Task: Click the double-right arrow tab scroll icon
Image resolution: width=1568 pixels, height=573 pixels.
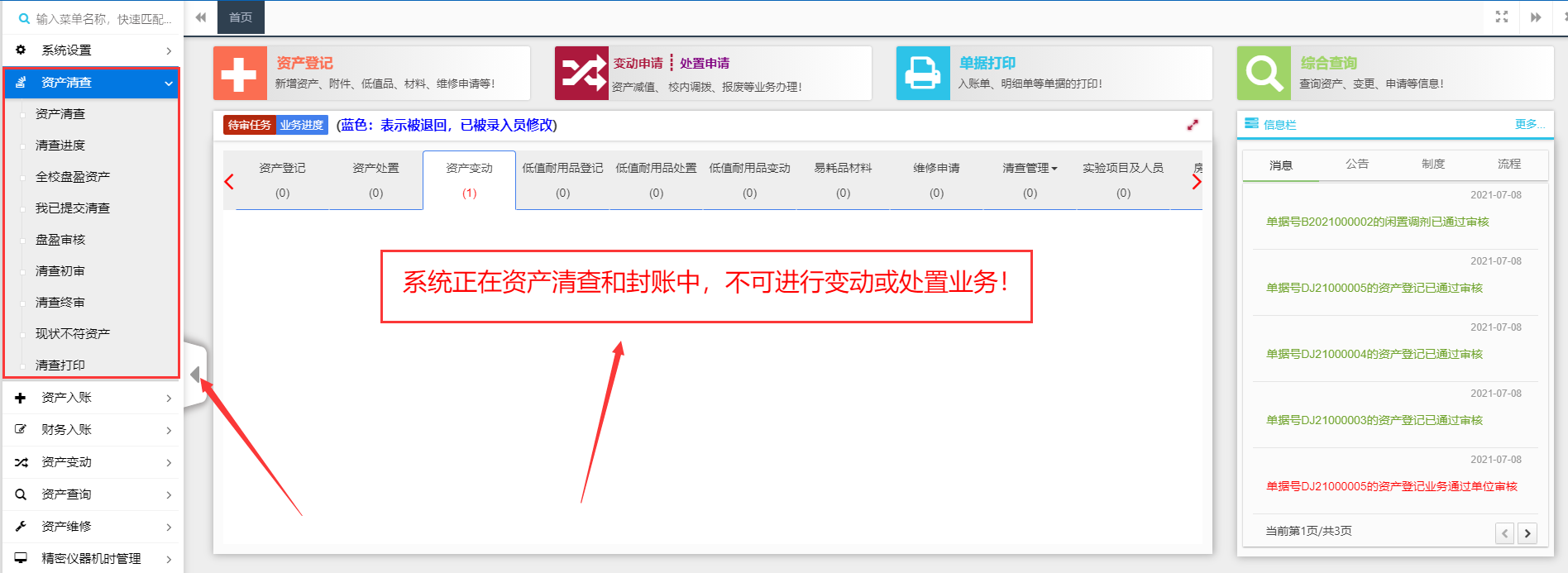Action: pos(1536,17)
